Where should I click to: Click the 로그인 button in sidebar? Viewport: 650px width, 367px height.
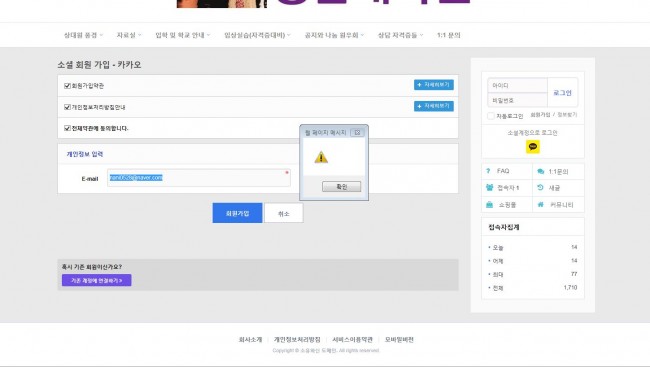(562, 92)
